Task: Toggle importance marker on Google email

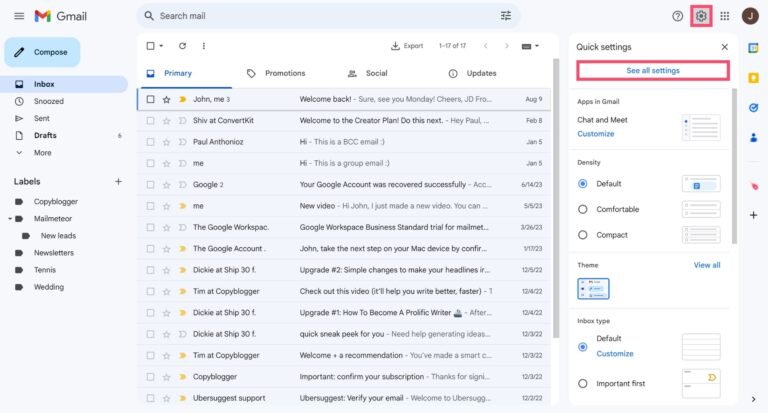Action: (183, 185)
